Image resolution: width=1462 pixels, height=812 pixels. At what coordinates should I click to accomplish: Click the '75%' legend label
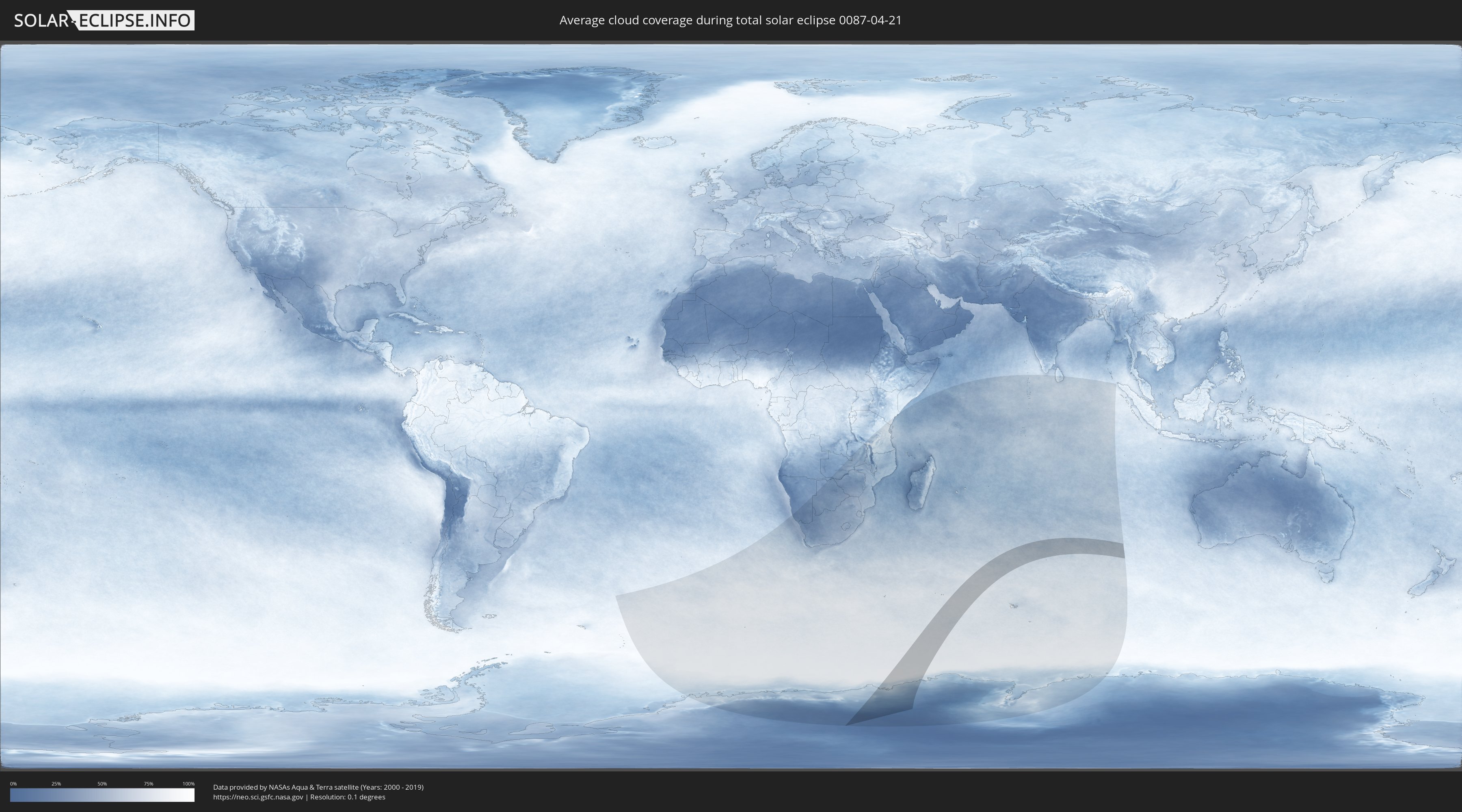point(148,784)
